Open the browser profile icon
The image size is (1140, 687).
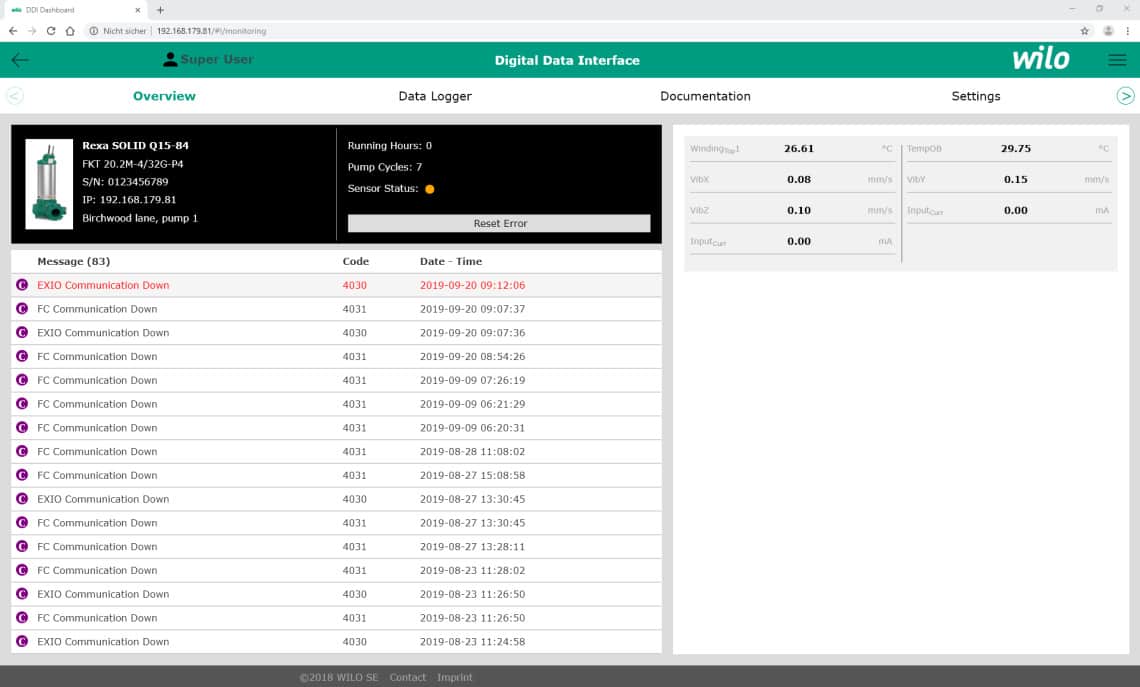1108,31
